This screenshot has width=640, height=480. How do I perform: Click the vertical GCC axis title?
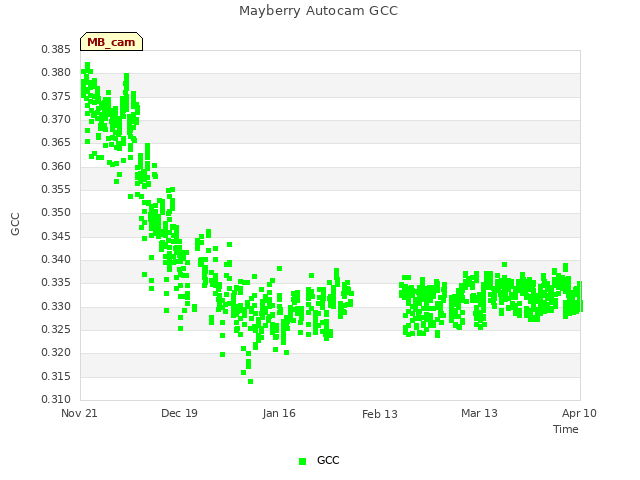[15, 224]
